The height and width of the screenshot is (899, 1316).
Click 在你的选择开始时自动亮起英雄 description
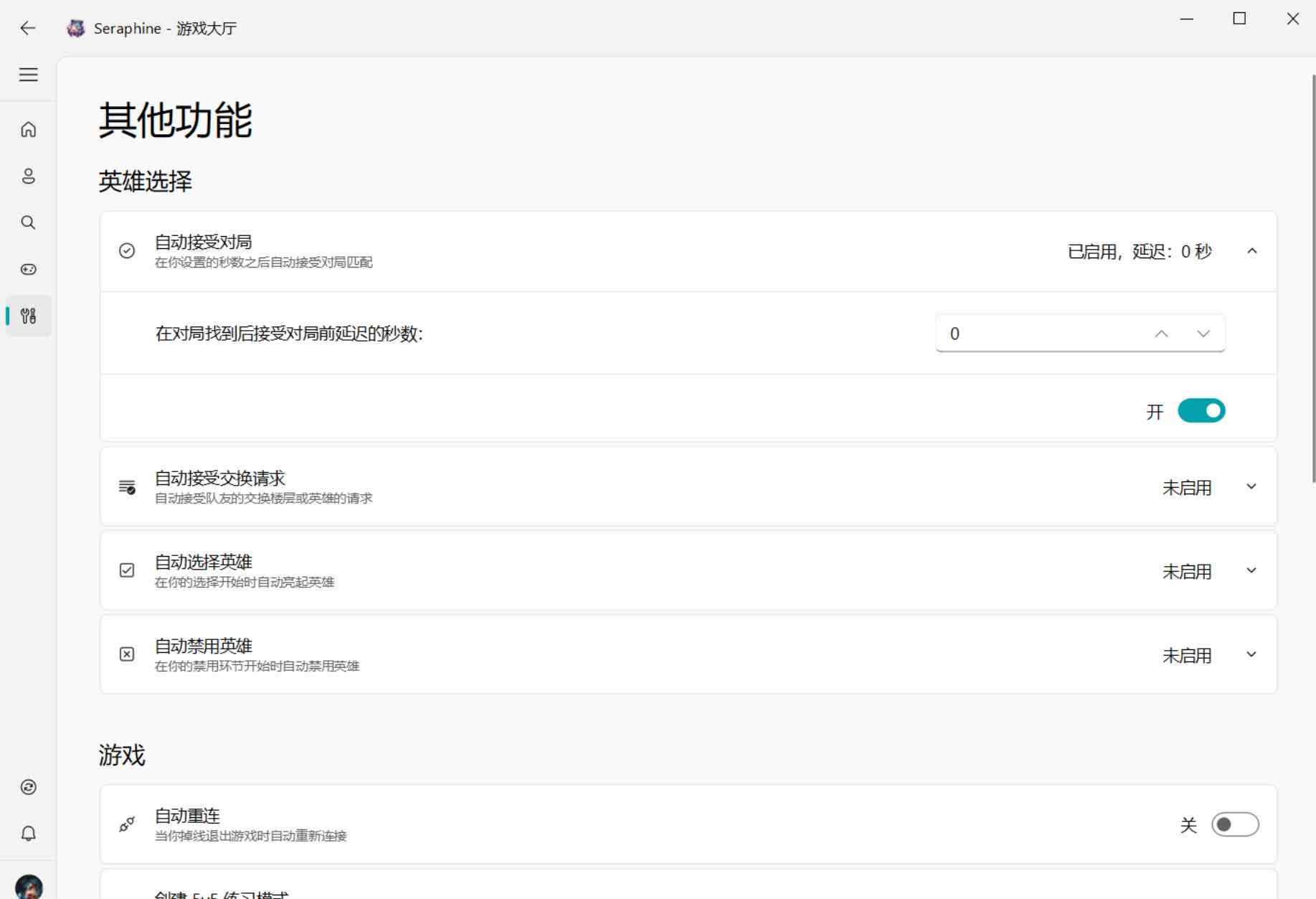click(x=245, y=583)
